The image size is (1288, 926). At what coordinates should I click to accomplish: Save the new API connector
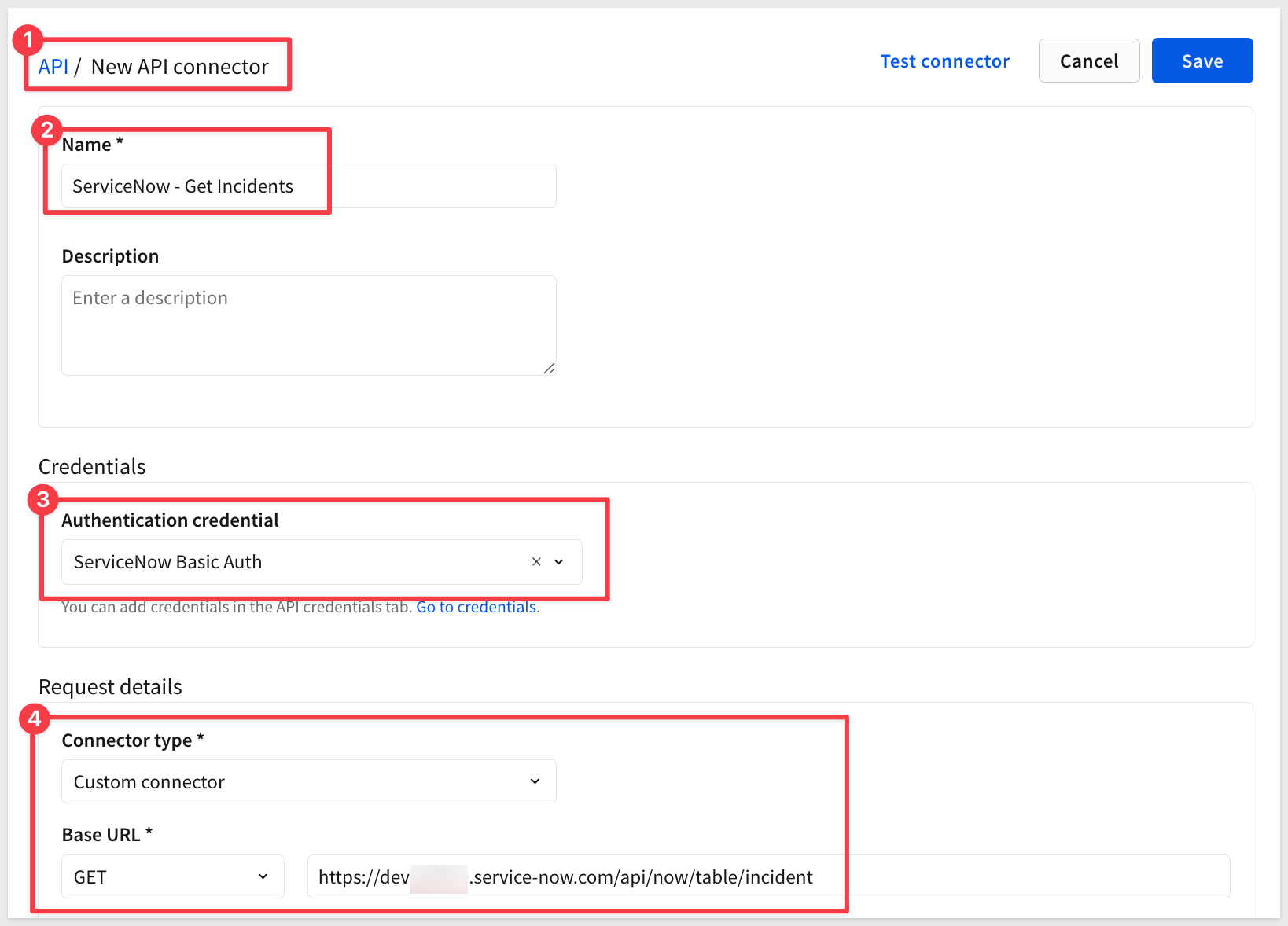[x=1202, y=61]
